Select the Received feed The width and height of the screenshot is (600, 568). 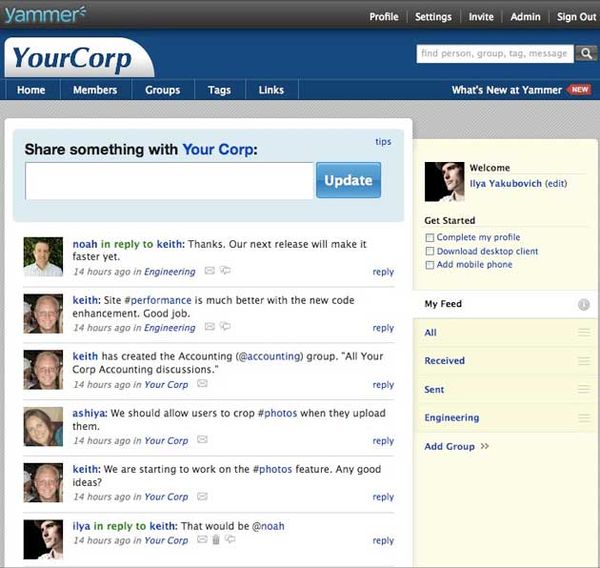pyautogui.click(x=445, y=361)
